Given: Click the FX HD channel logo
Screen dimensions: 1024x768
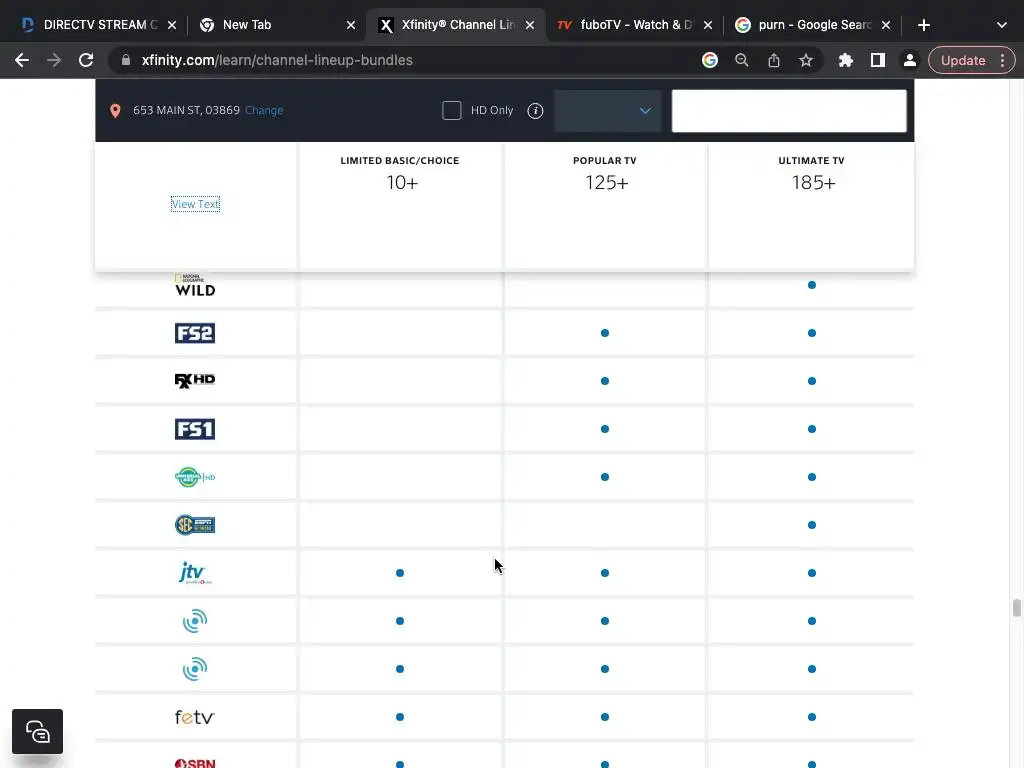Looking at the screenshot, I should click(x=195, y=380).
